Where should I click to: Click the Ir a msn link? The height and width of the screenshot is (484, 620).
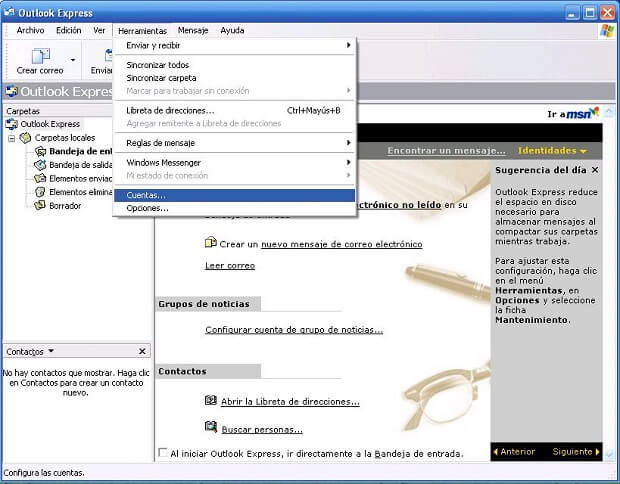pyautogui.click(x=573, y=113)
